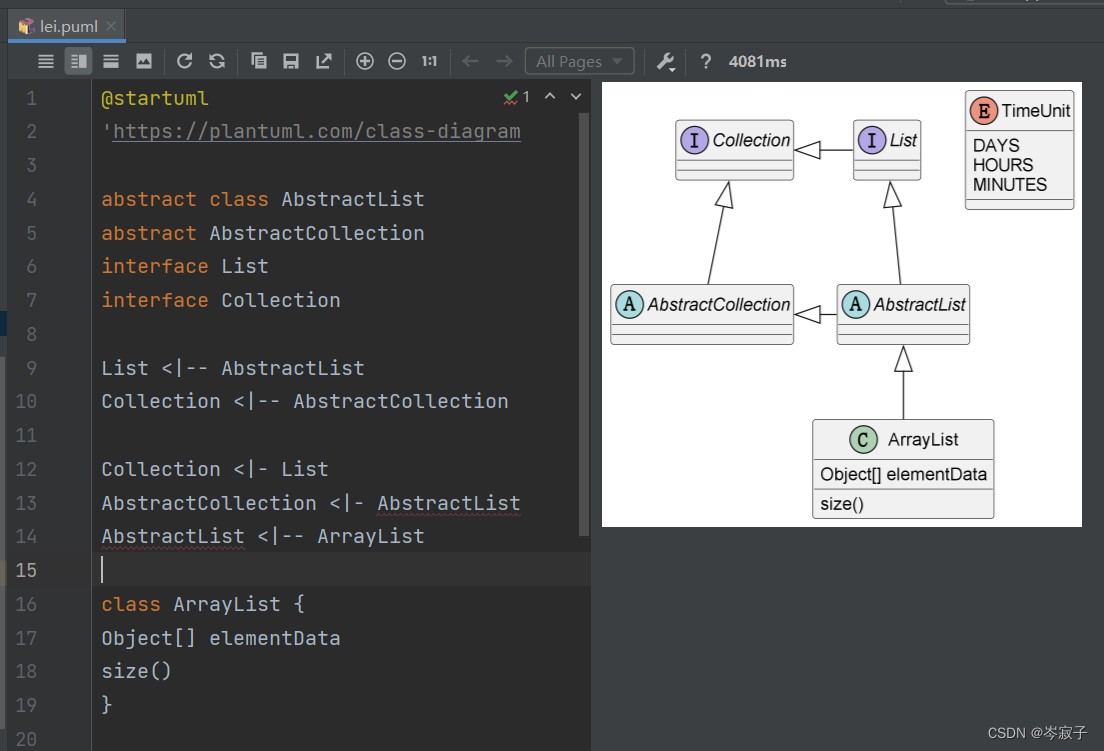The width and height of the screenshot is (1104, 751).
Task: Click the help question mark icon
Action: (706, 62)
